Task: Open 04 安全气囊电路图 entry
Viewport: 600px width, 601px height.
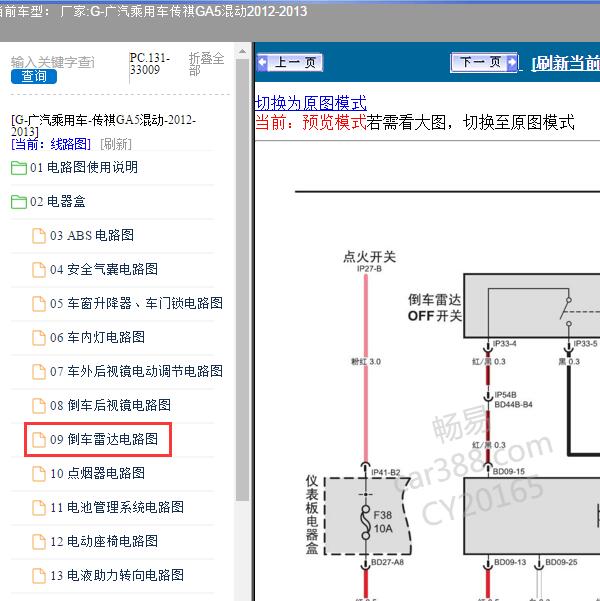Action: [x=104, y=269]
